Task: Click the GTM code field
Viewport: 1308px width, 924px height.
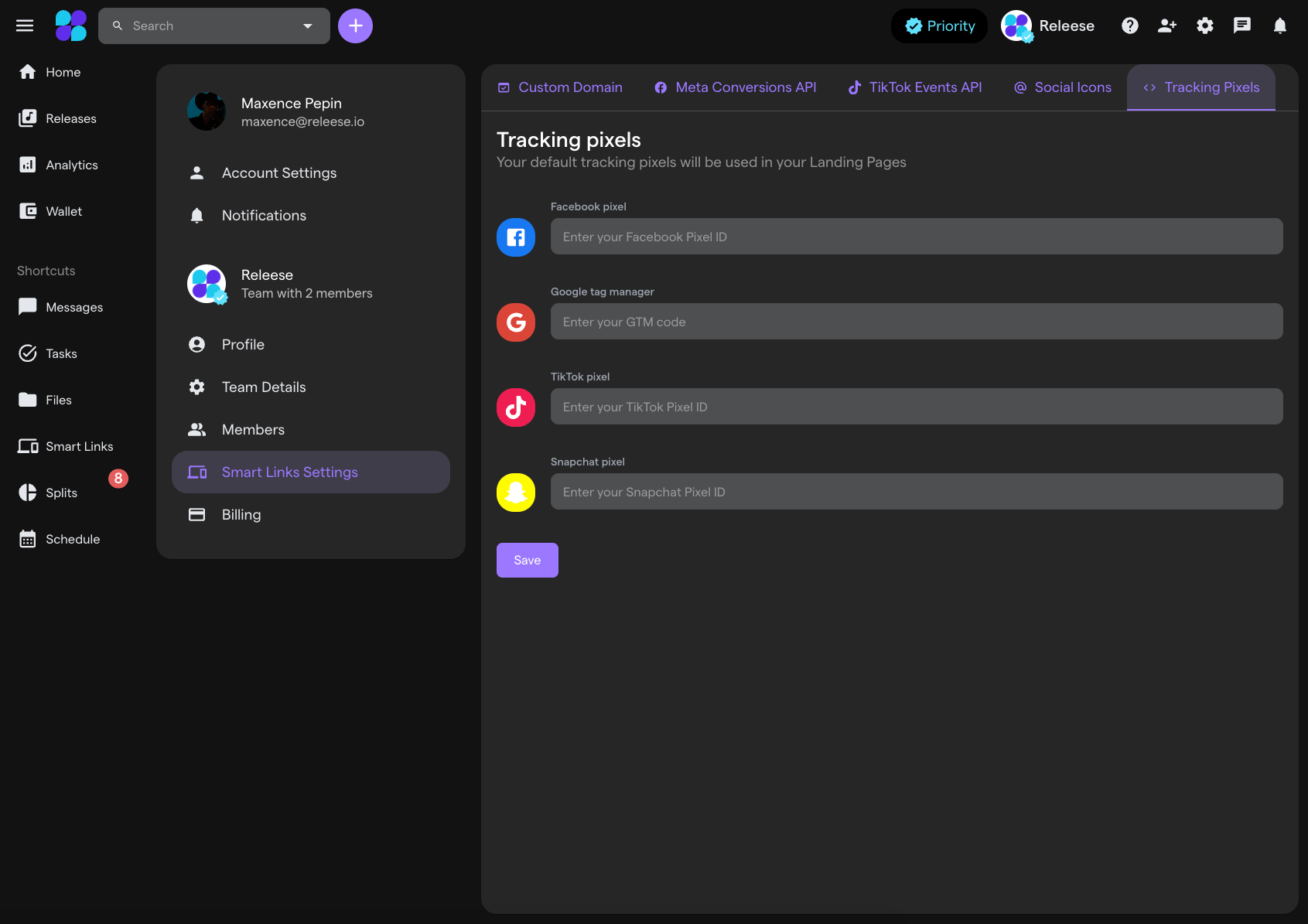Action: point(917,321)
